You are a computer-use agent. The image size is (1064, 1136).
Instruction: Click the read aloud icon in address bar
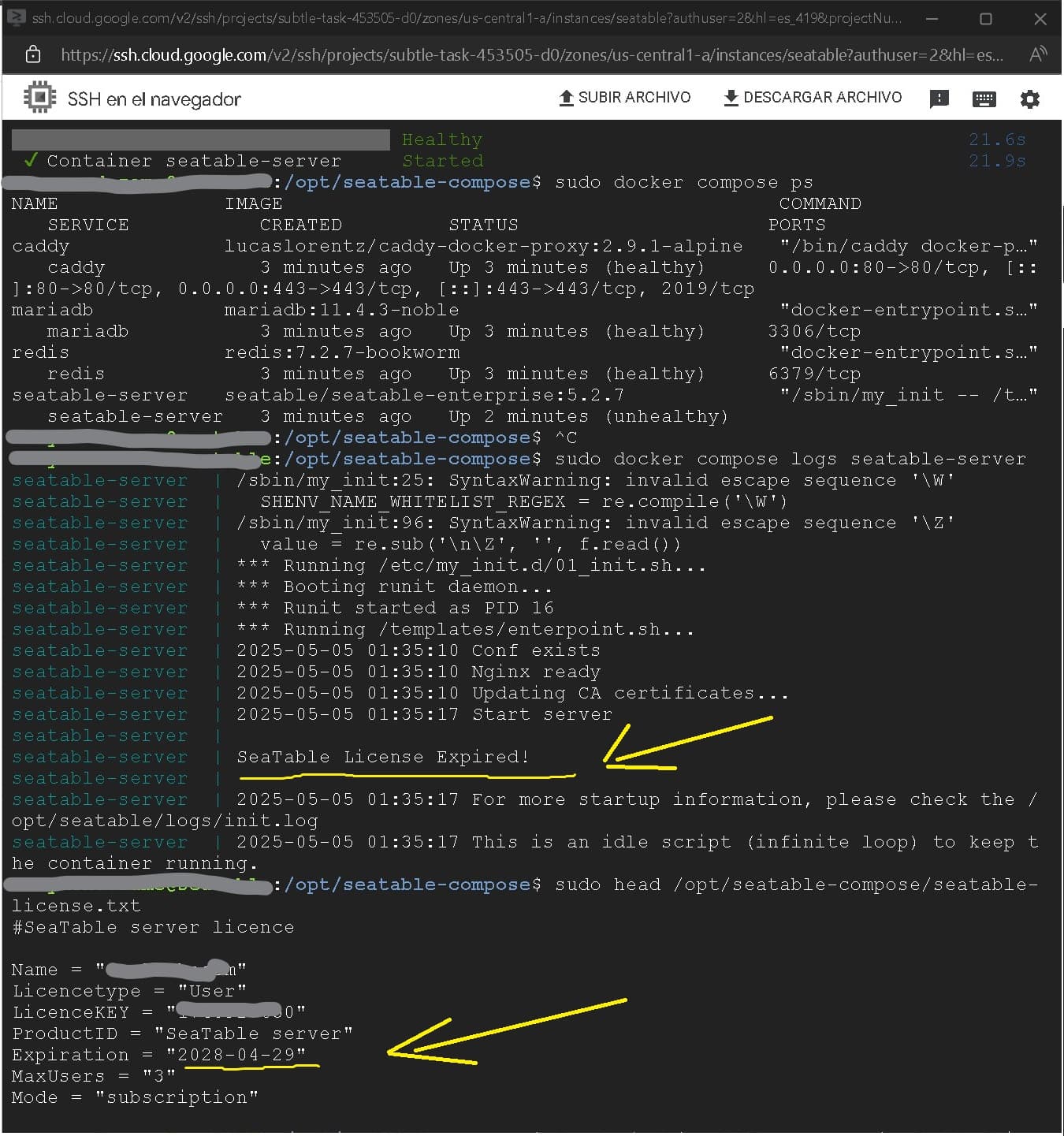pyautogui.click(x=1038, y=54)
